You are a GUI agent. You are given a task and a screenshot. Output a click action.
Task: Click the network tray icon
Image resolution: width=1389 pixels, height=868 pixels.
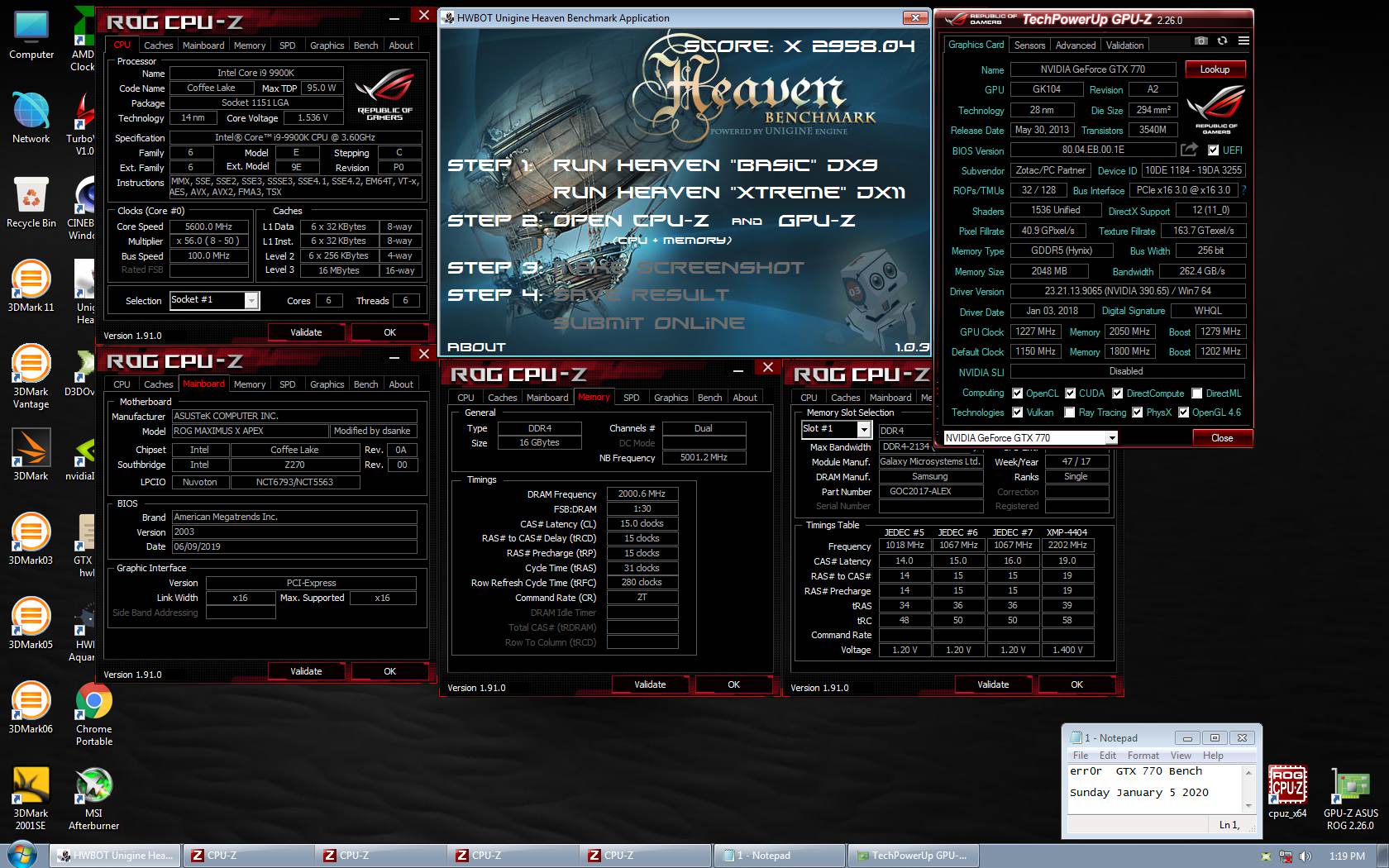click(x=1285, y=856)
